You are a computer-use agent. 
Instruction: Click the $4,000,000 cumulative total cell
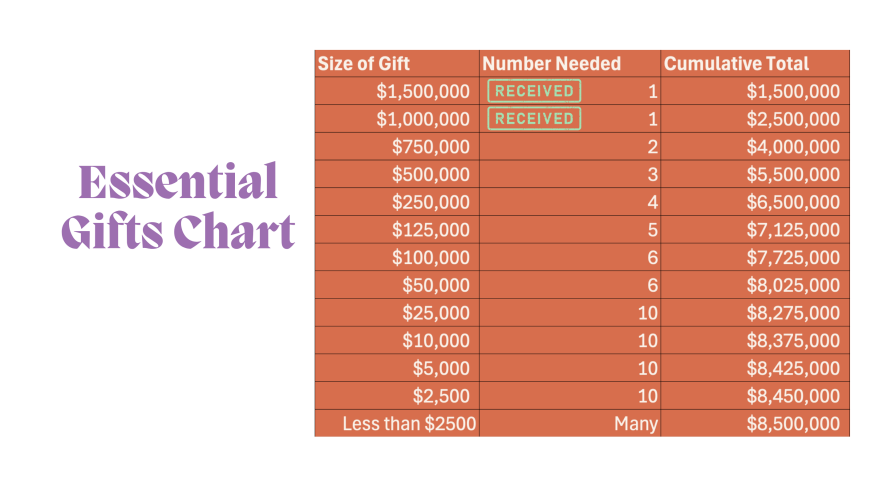793,147
